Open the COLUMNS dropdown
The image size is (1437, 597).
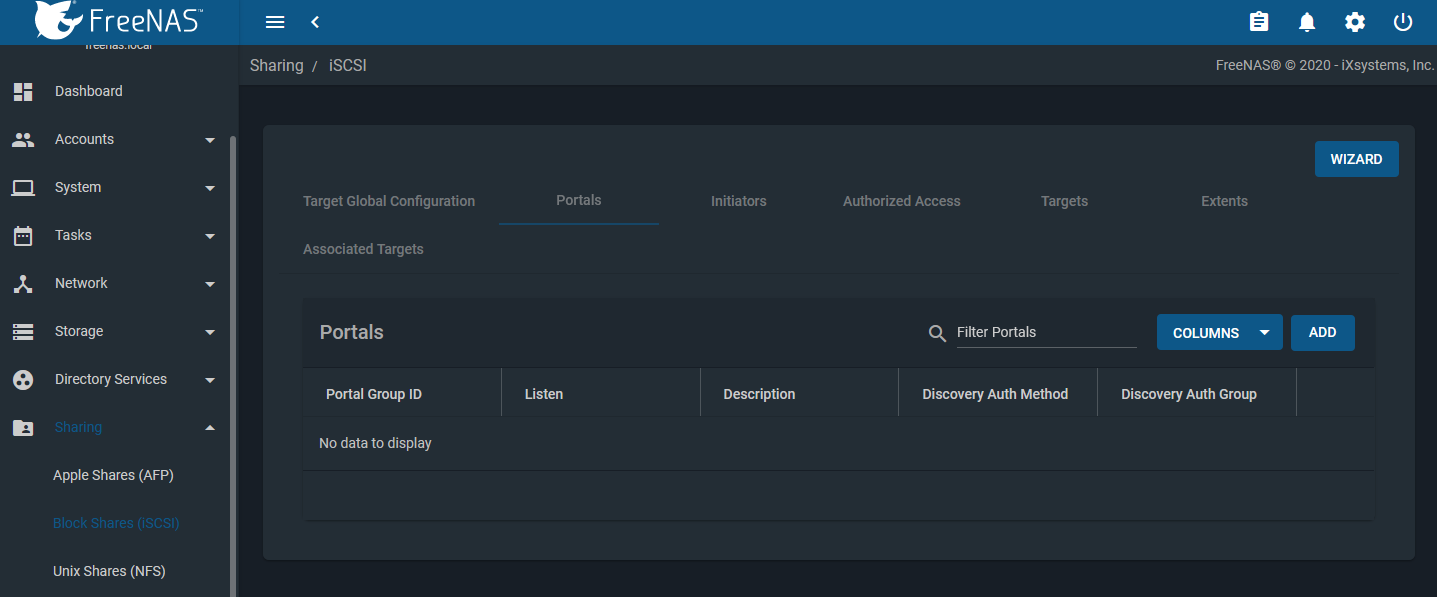1219,333
